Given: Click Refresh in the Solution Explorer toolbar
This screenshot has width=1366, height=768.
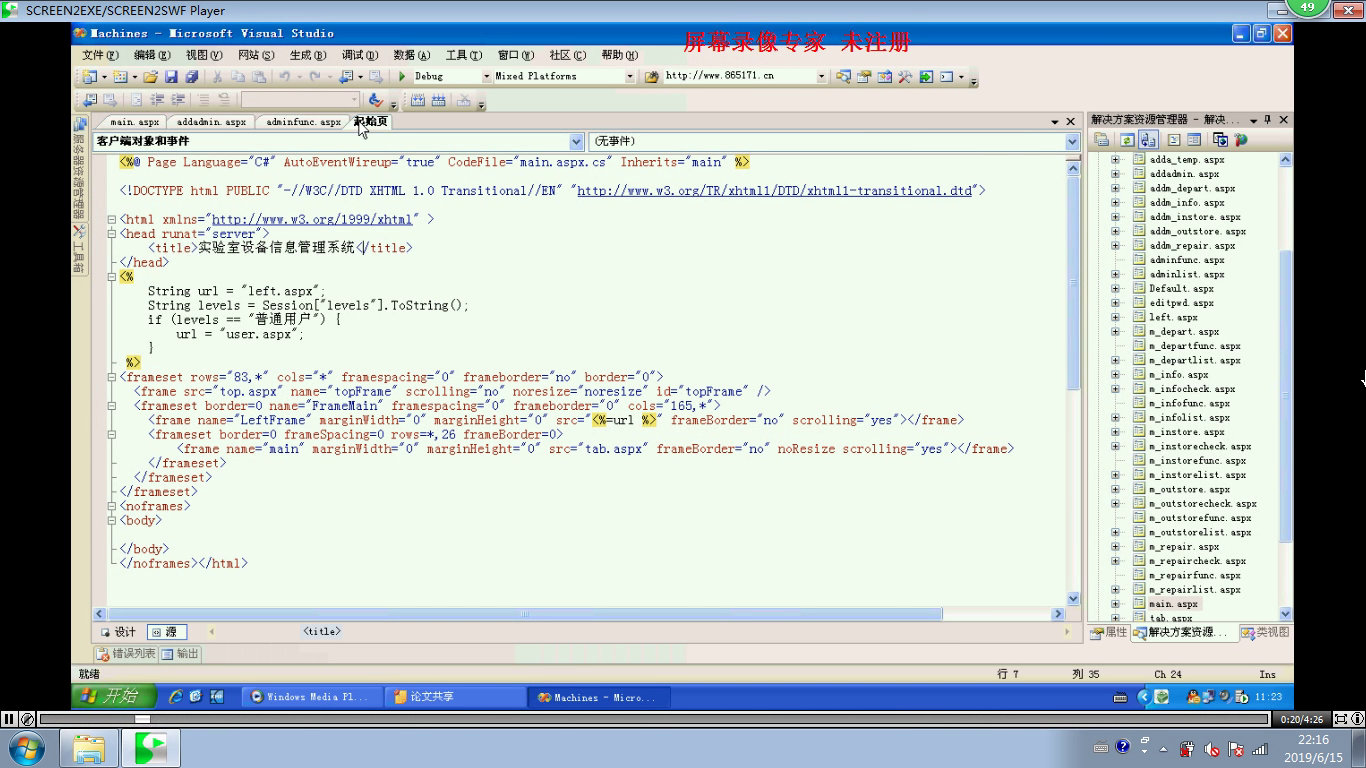Looking at the screenshot, I should tap(1127, 140).
